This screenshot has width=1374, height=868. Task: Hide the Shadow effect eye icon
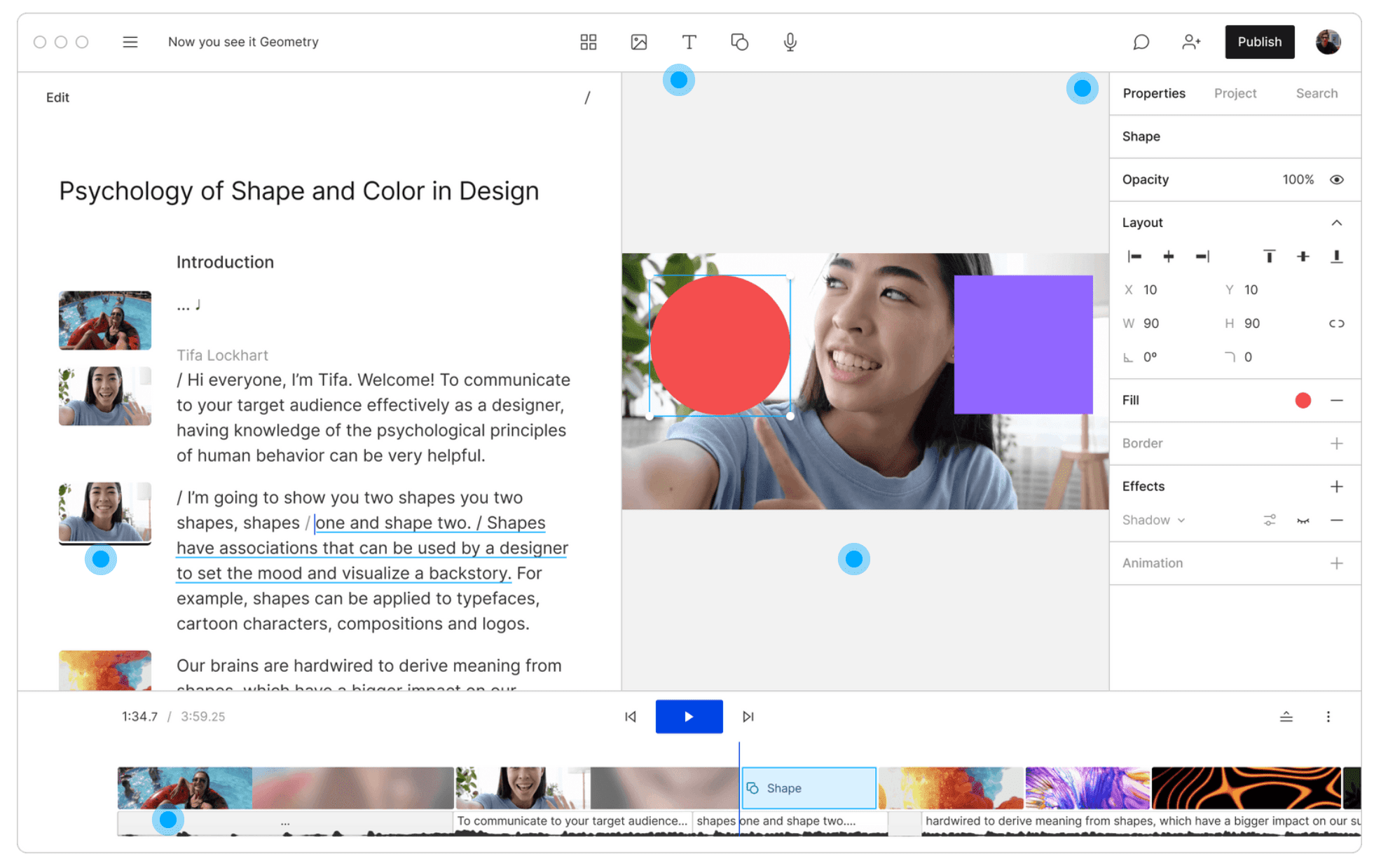[1303, 521]
